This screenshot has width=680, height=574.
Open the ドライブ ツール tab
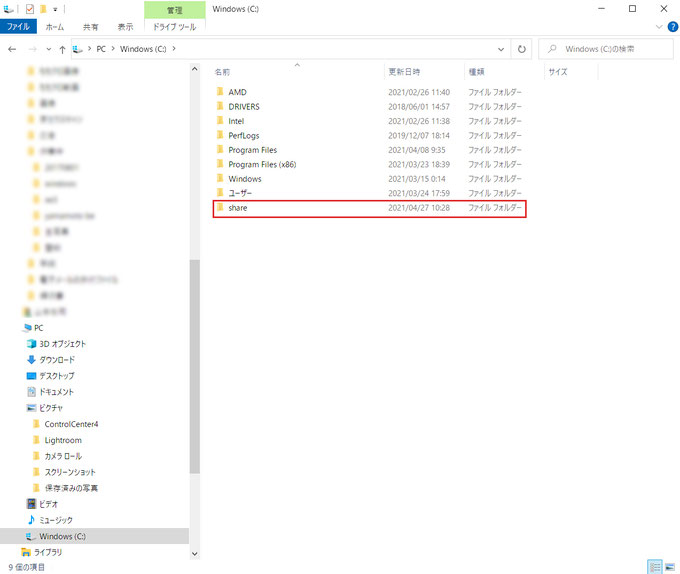click(174, 27)
